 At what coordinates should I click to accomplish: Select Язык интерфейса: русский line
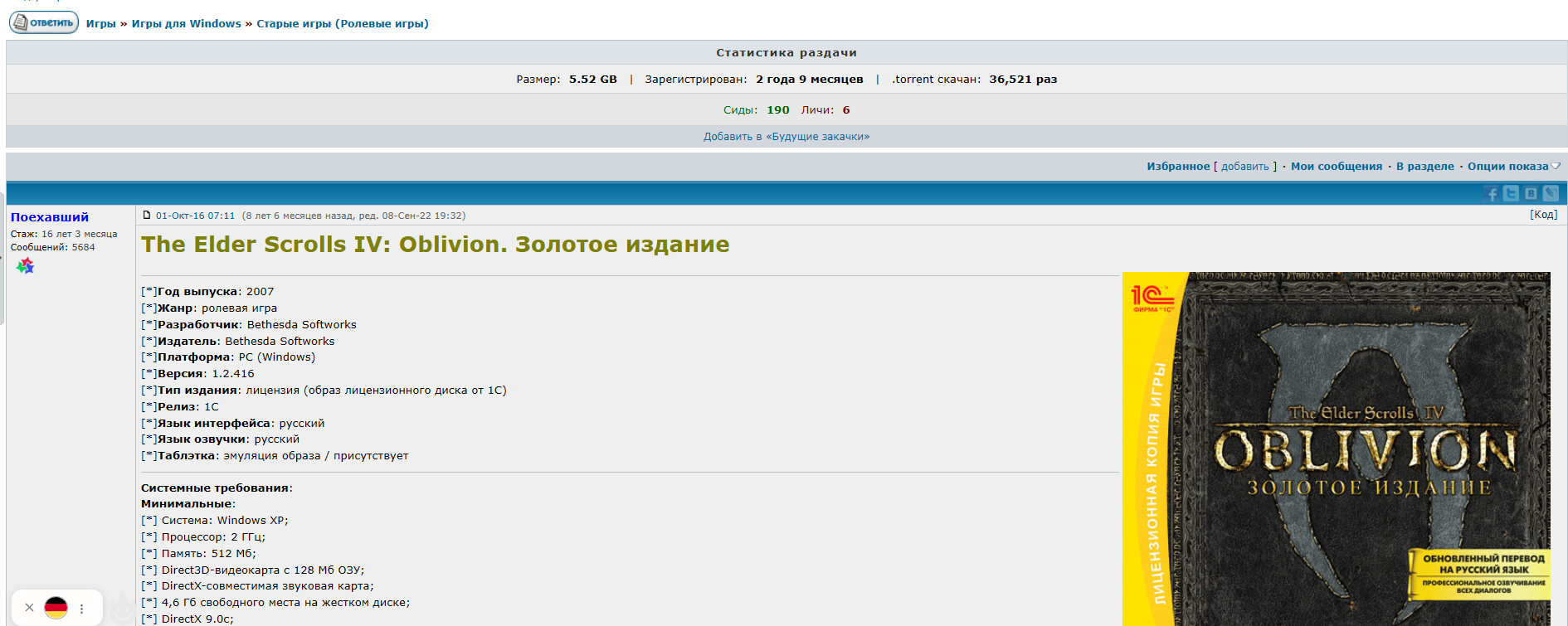click(233, 424)
